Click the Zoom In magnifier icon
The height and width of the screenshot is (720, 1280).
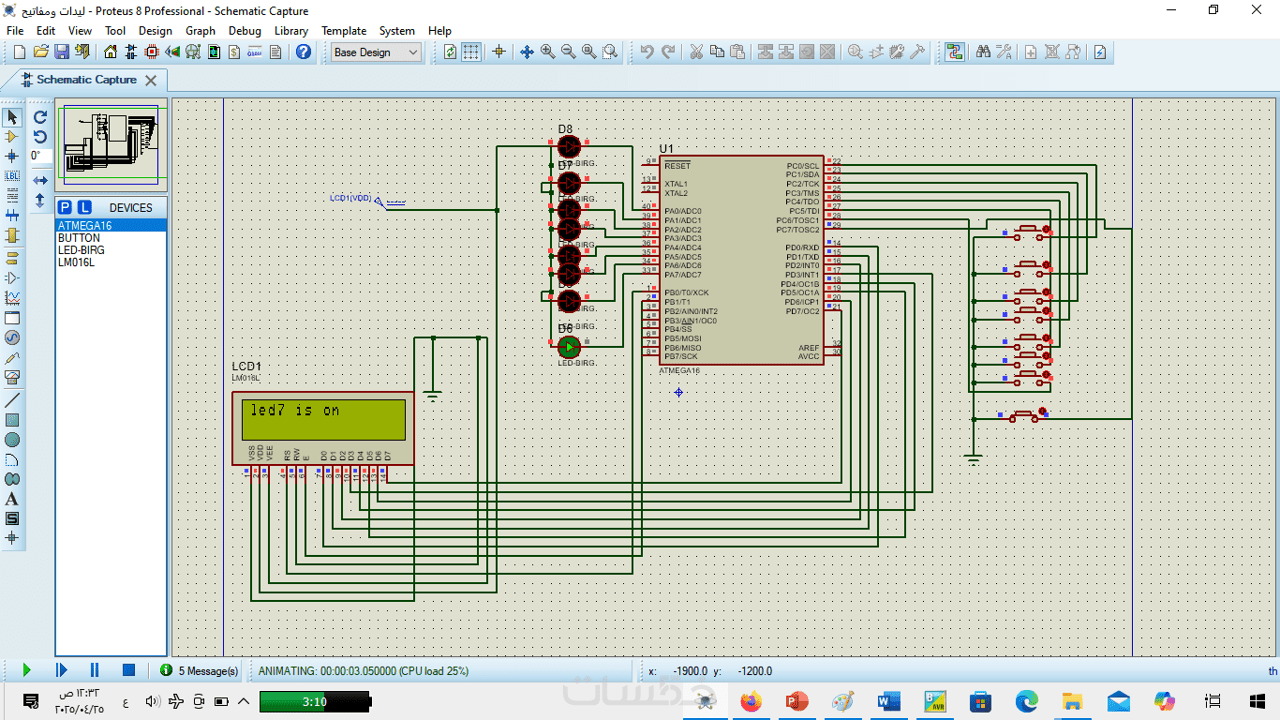tap(548, 52)
